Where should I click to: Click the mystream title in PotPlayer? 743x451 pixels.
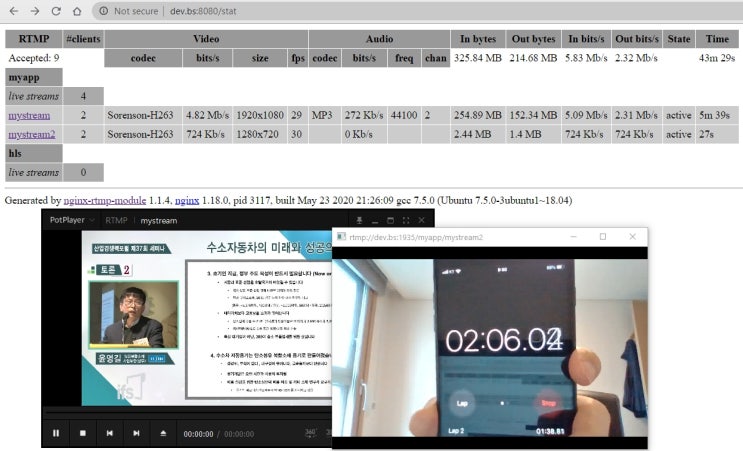click(x=159, y=220)
